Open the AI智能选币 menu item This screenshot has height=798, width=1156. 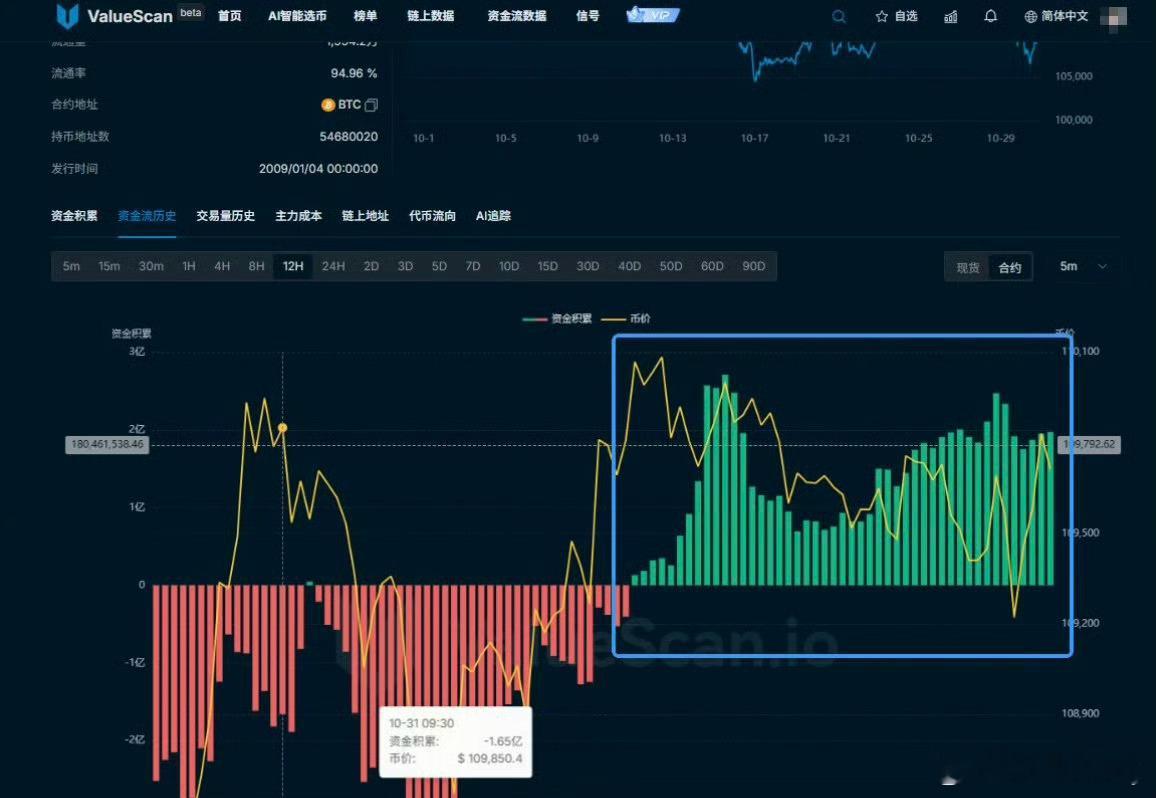[294, 15]
